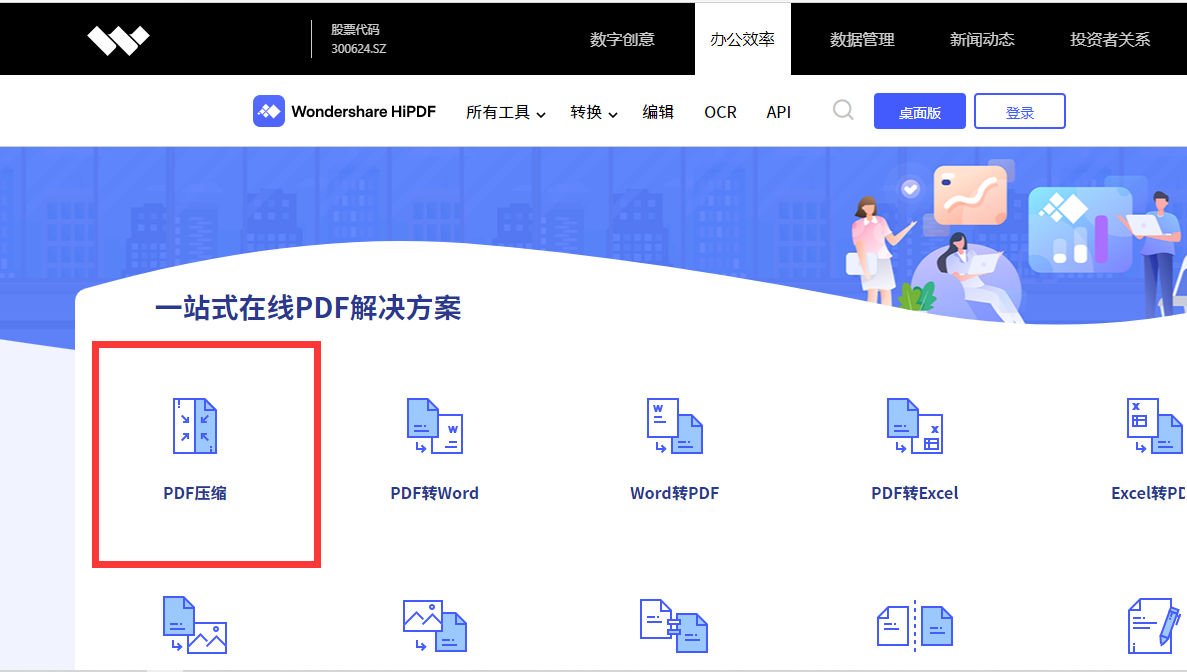Click the Wondershare HiPDF logo
The image size is (1187, 672).
click(x=344, y=111)
